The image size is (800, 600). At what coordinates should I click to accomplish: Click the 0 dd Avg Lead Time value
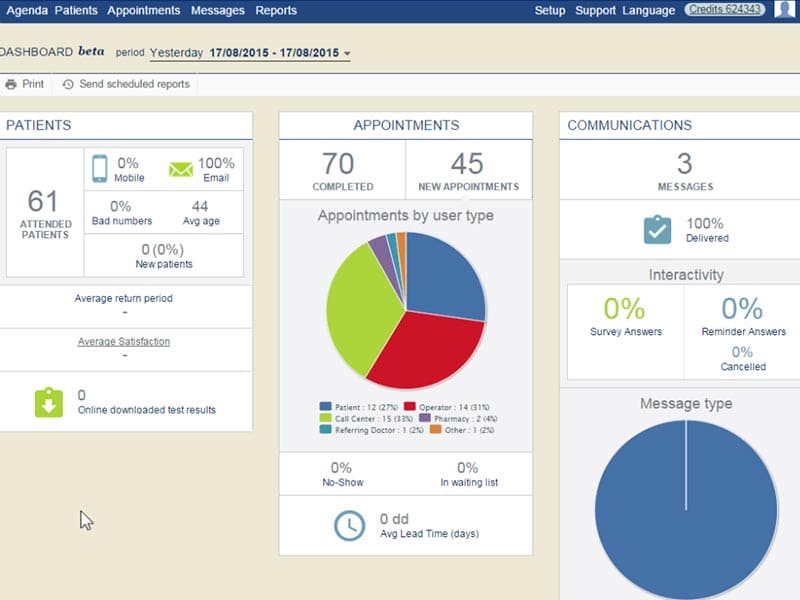[394, 519]
